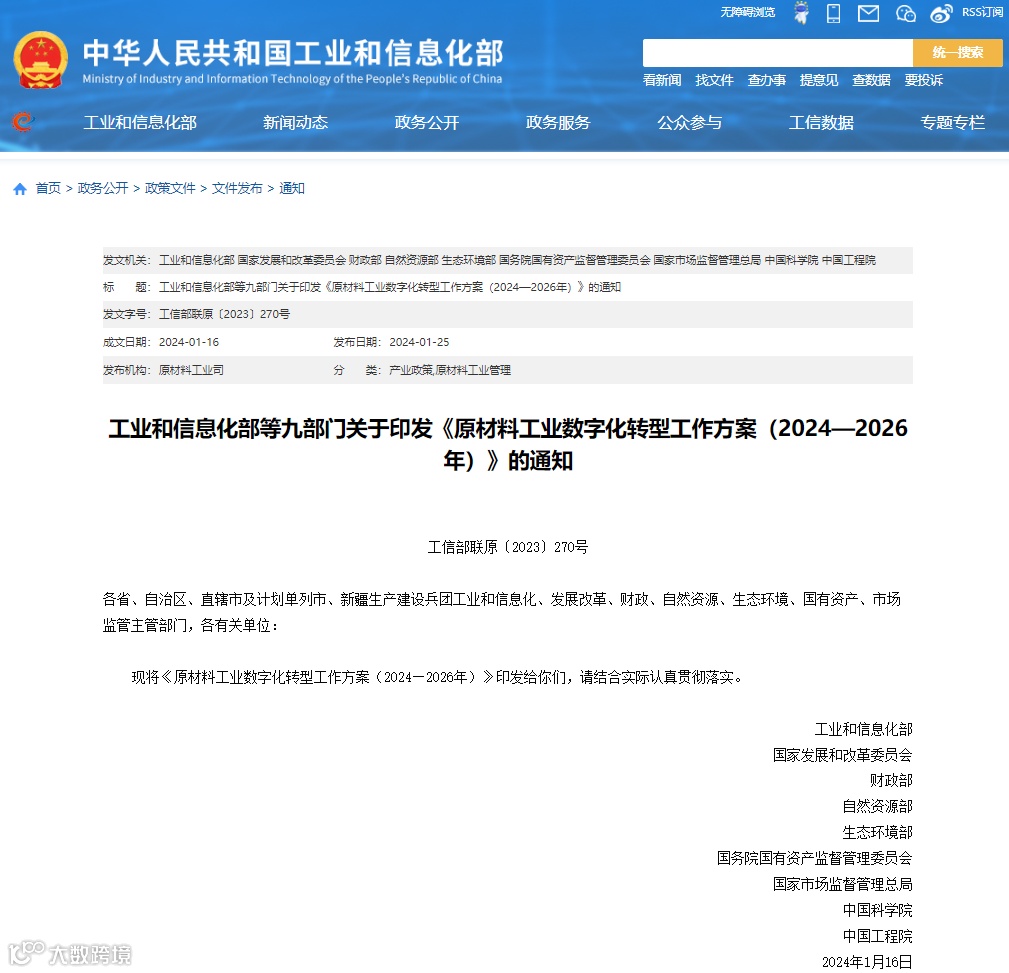The height and width of the screenshot is (973, 1009).
Task: Select 查数据 quick link
Action: point(871,80)
